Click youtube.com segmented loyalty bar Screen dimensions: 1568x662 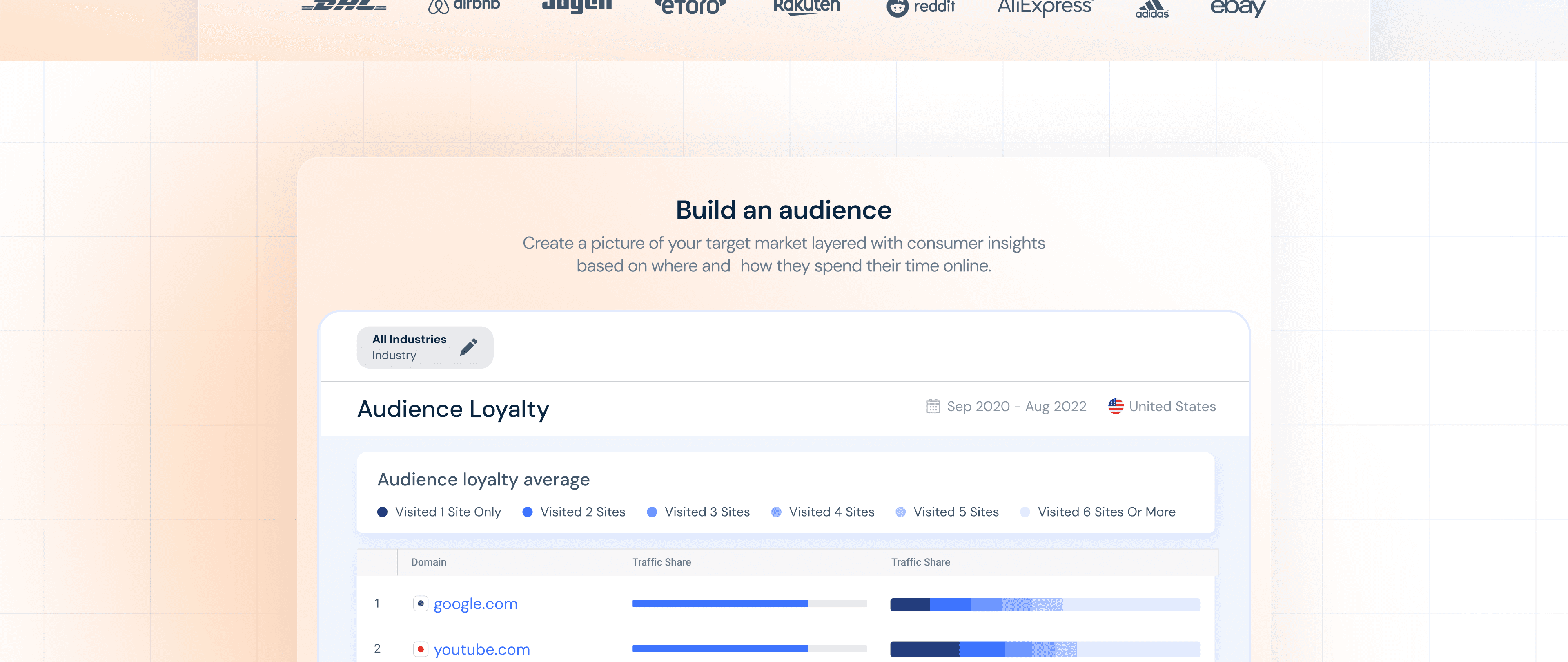(1045, 649)
